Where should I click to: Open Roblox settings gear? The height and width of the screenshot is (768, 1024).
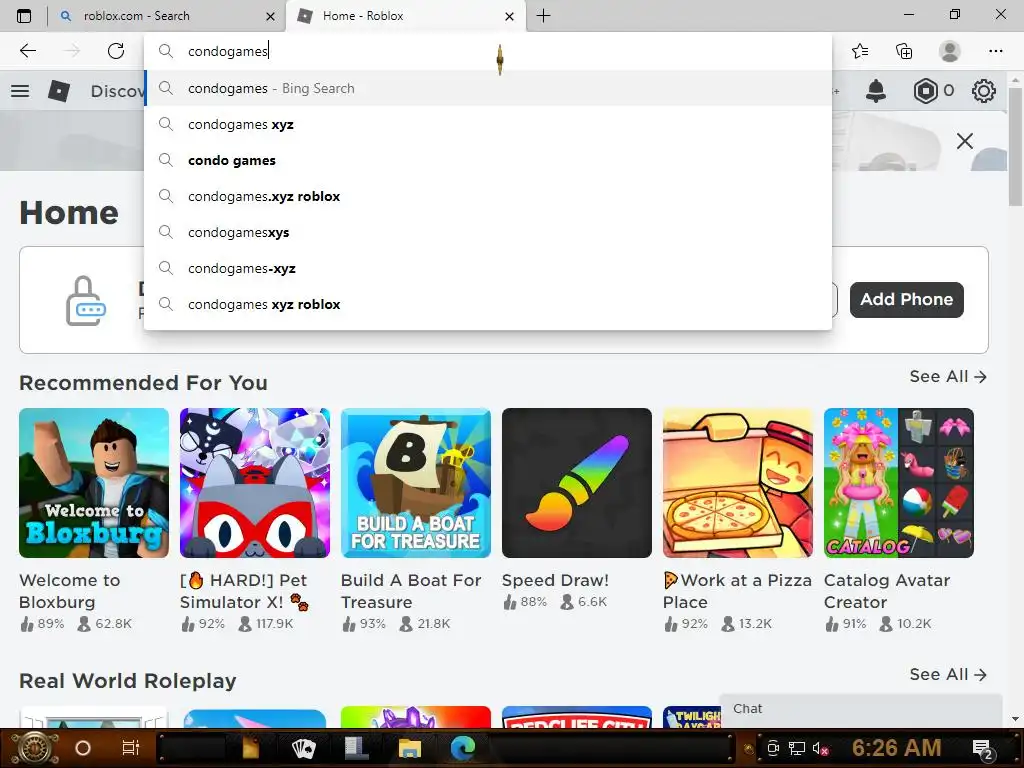984,91
